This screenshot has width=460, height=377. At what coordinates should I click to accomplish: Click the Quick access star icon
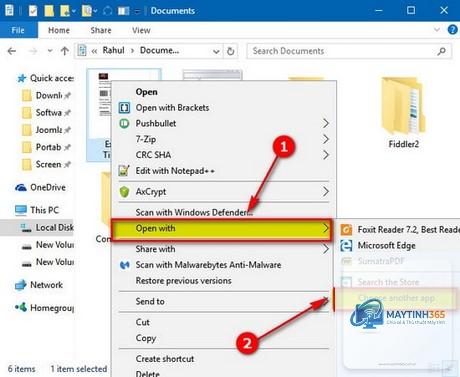point(22,78)
